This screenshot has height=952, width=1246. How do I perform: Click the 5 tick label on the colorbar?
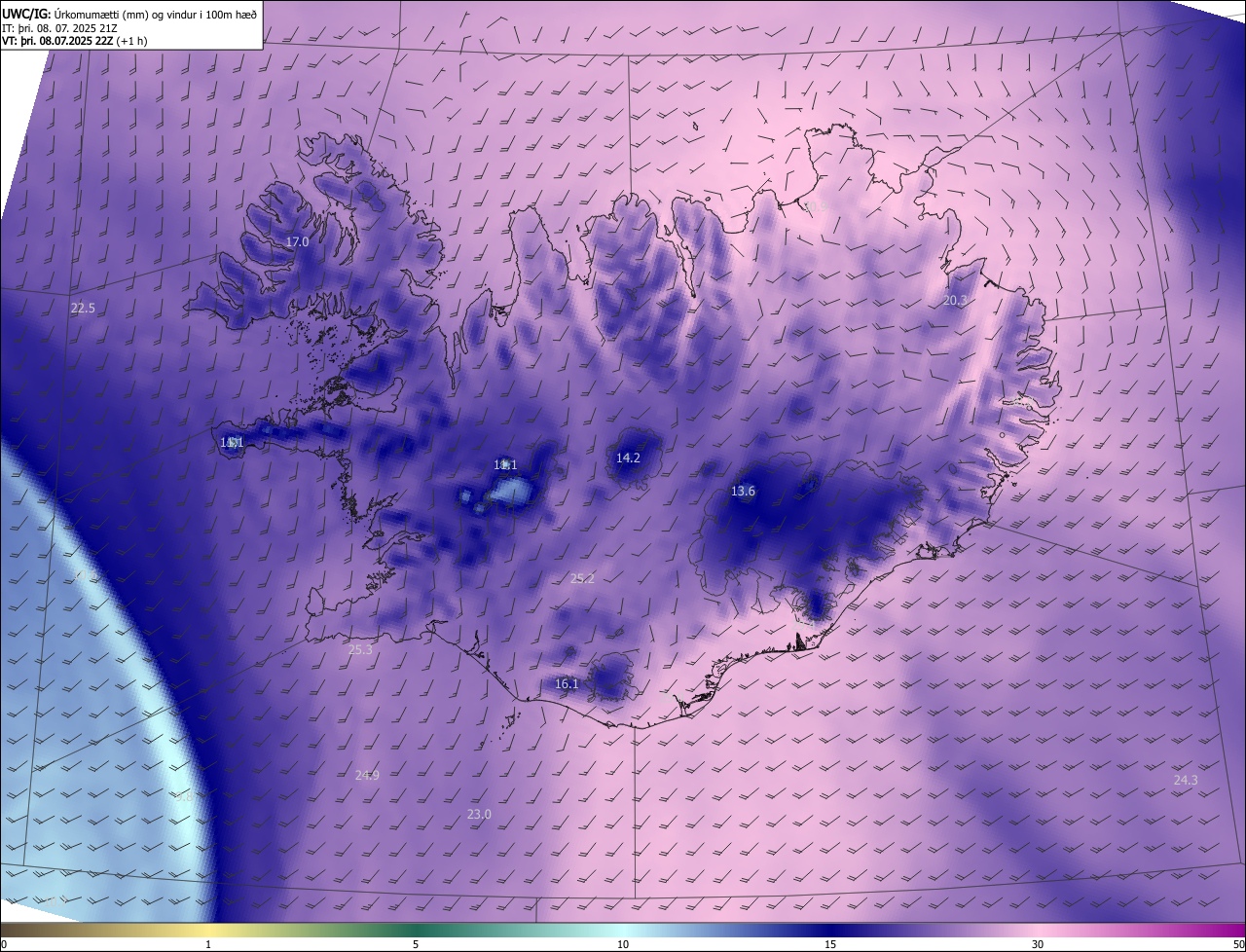(416, 945)
